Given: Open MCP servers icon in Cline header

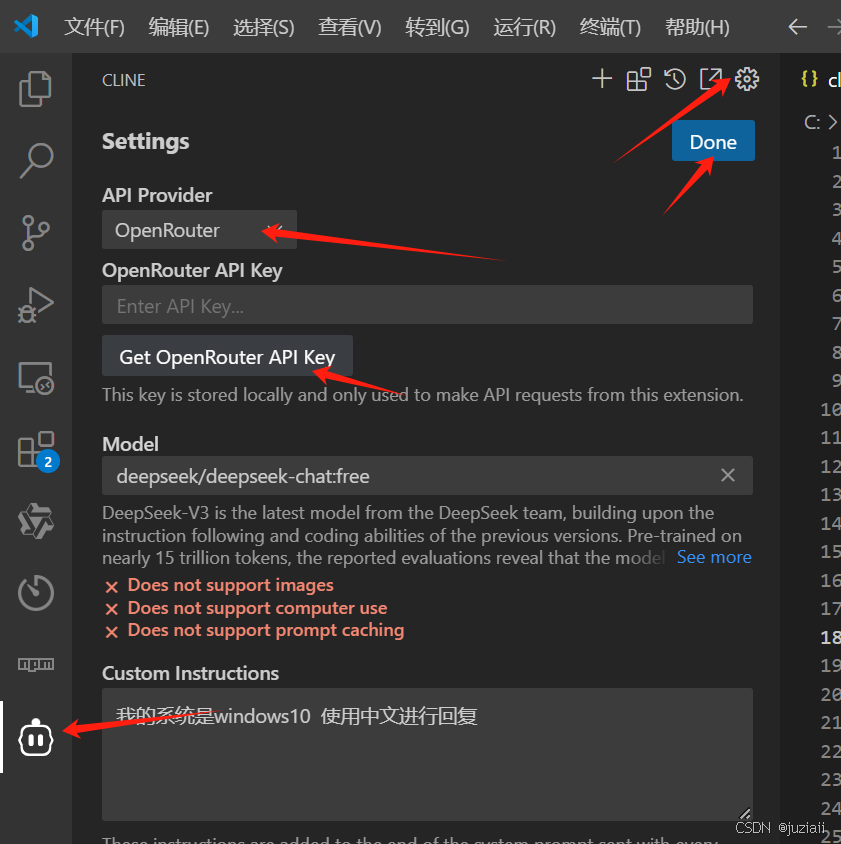Looking at the screenshot, I should coord(639,79).
